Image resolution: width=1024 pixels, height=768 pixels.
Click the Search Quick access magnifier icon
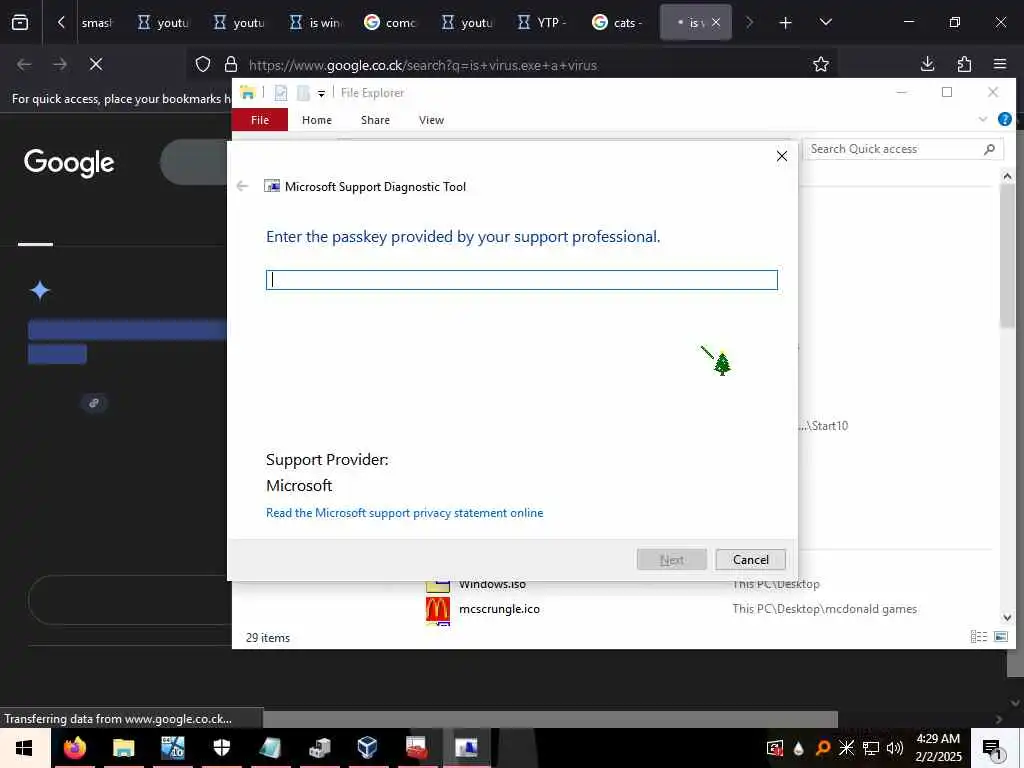tap(989, 149)
